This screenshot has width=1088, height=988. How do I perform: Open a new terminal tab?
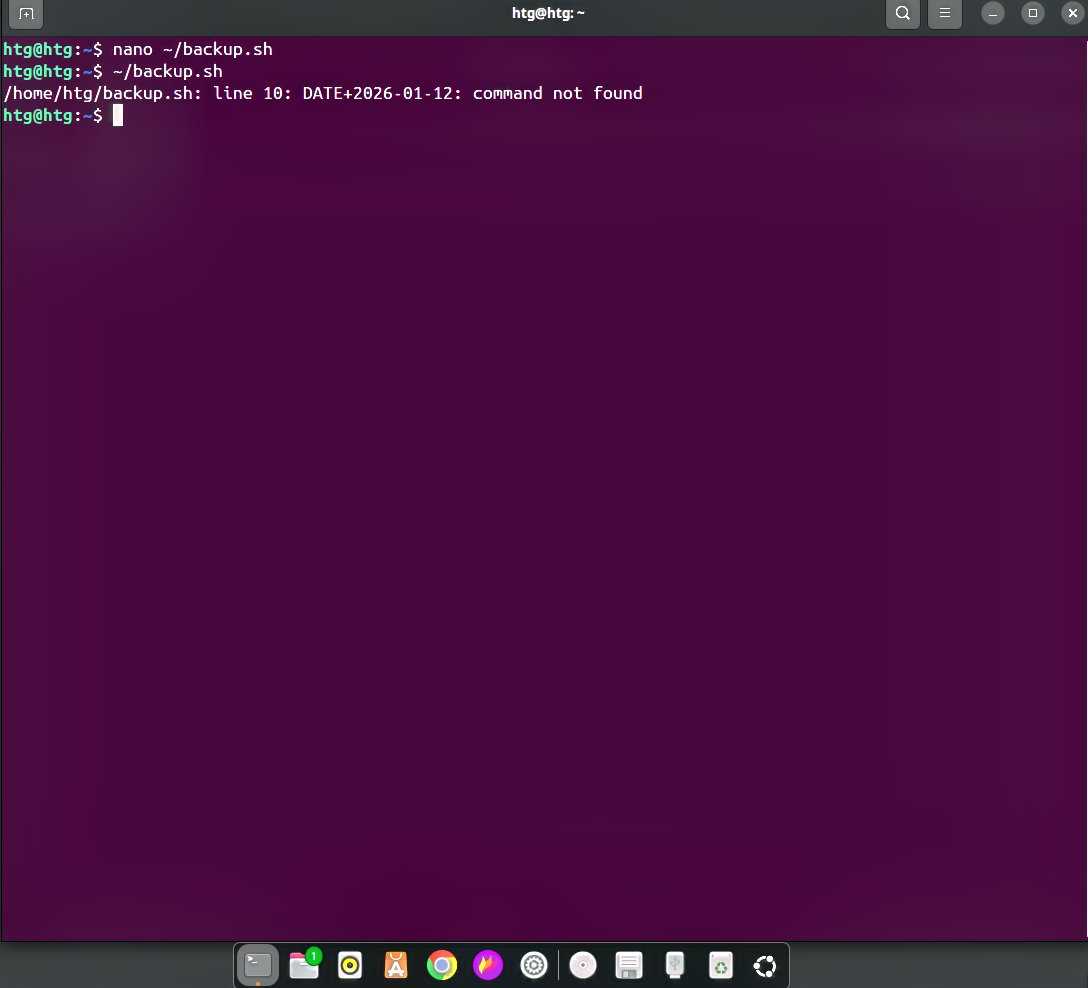point(26,14)
